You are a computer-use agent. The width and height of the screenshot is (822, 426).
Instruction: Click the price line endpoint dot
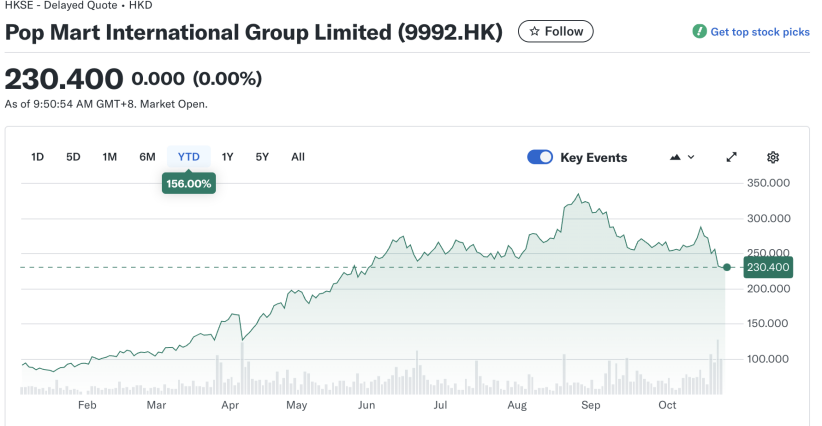click(727, 267)
